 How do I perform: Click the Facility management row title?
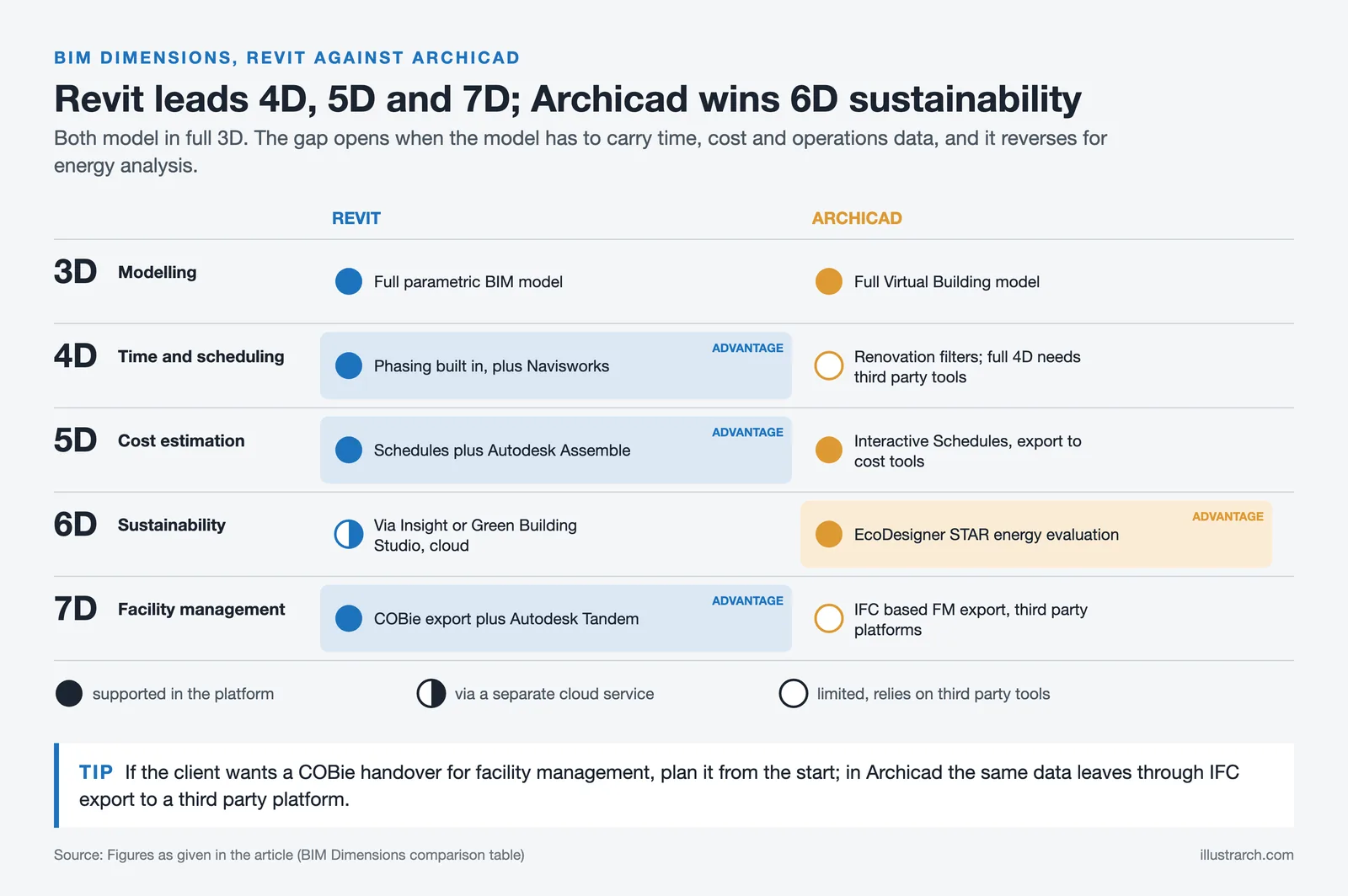tap(201, 610)
